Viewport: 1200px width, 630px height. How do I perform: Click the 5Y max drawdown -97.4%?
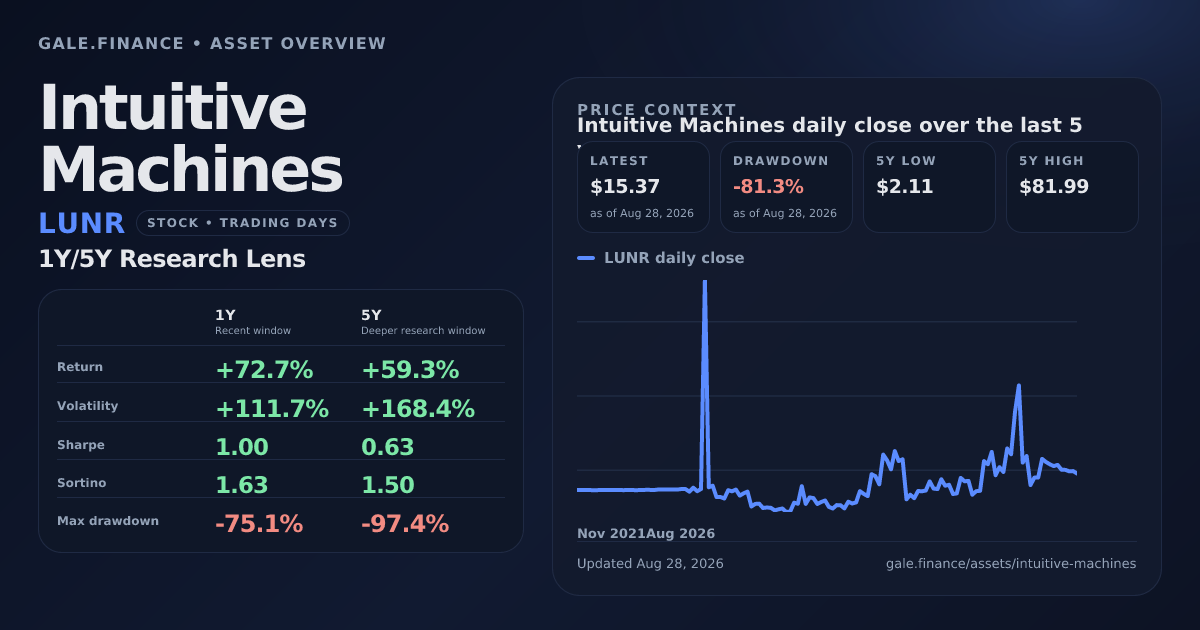[x=405, y=523]
